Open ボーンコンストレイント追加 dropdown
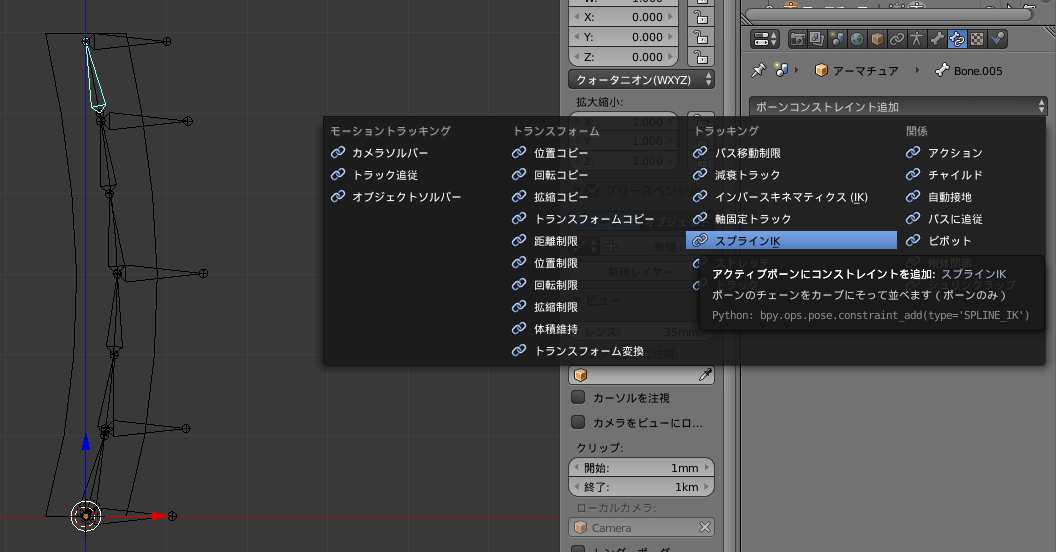 pyautogui.click(x=898, y=106)
